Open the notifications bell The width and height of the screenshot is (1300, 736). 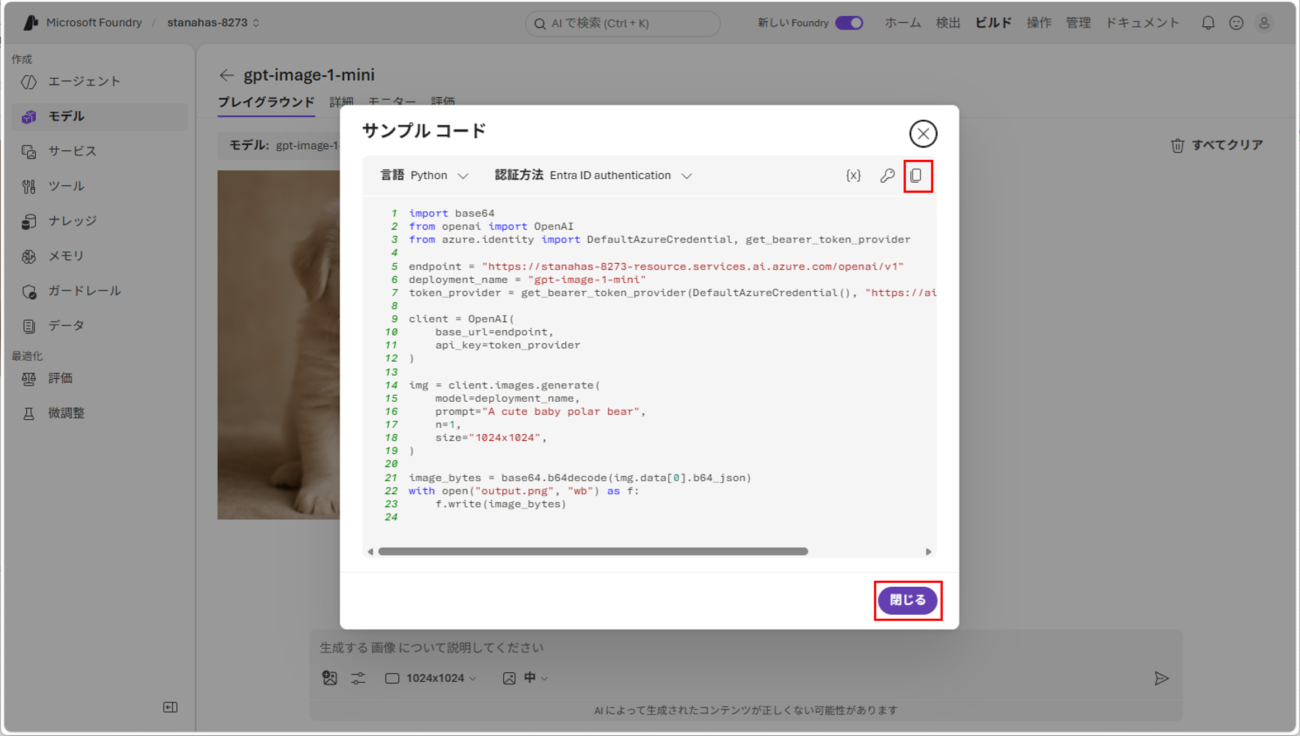coord(1208,23)
